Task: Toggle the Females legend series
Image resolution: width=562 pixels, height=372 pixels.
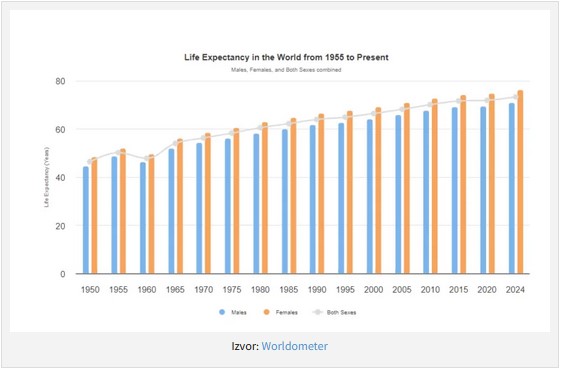Action: point(281,312)
